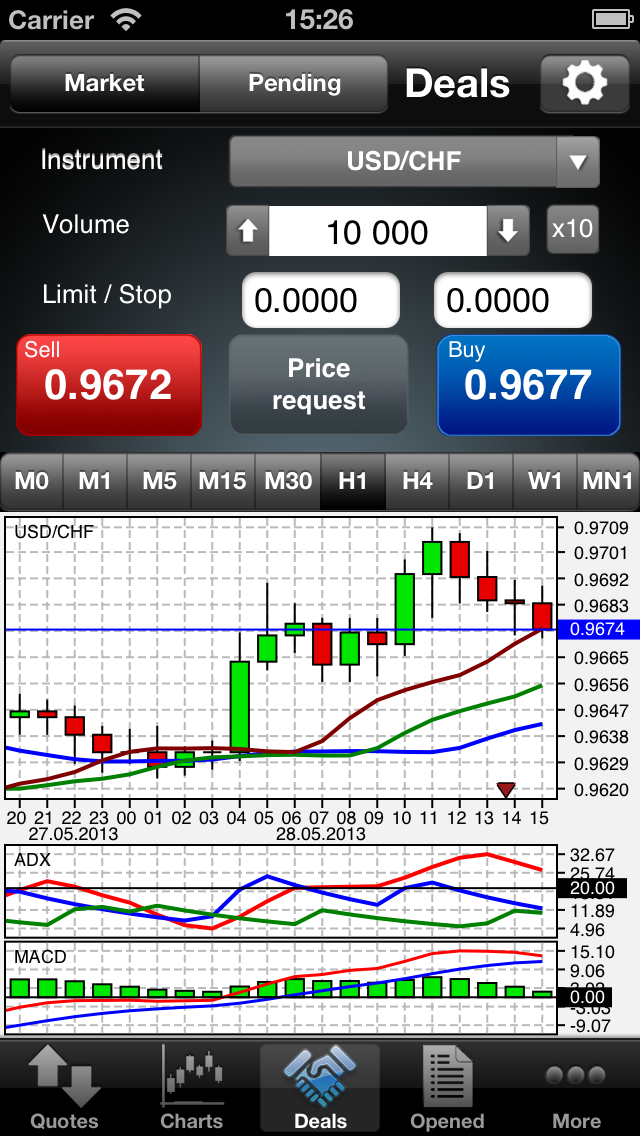Select the D1 timeframe tab
The width and height of the screenshot is (640, 1136).
[x=481, y=481]
